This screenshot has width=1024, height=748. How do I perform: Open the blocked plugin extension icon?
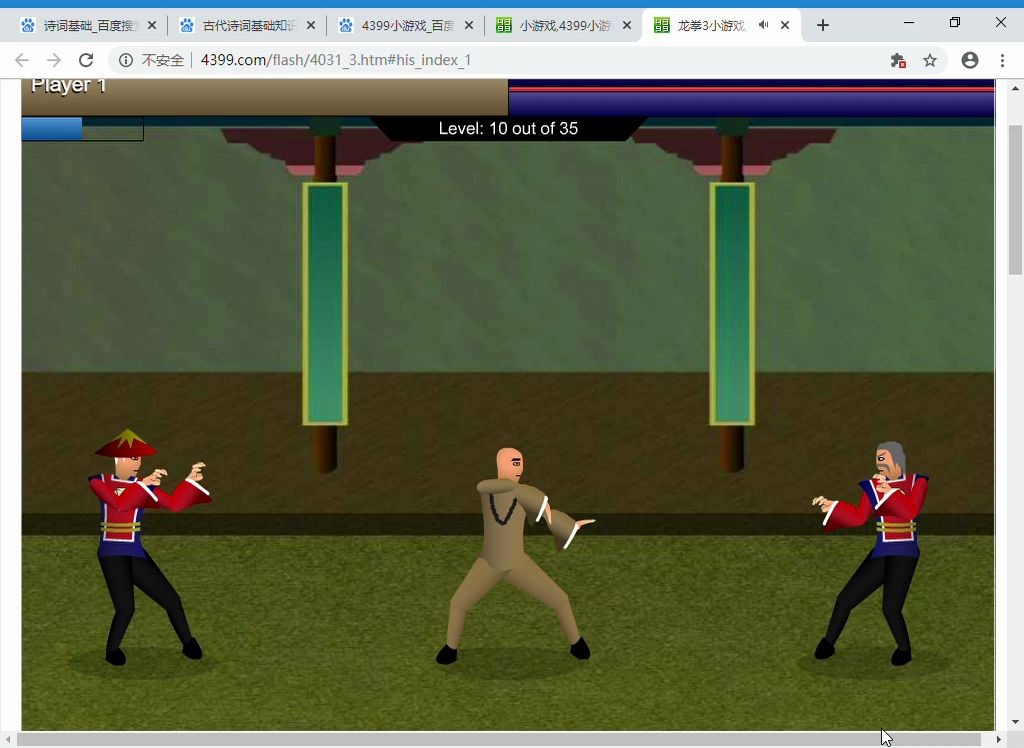pyautogui.click(x=898, y=60)
